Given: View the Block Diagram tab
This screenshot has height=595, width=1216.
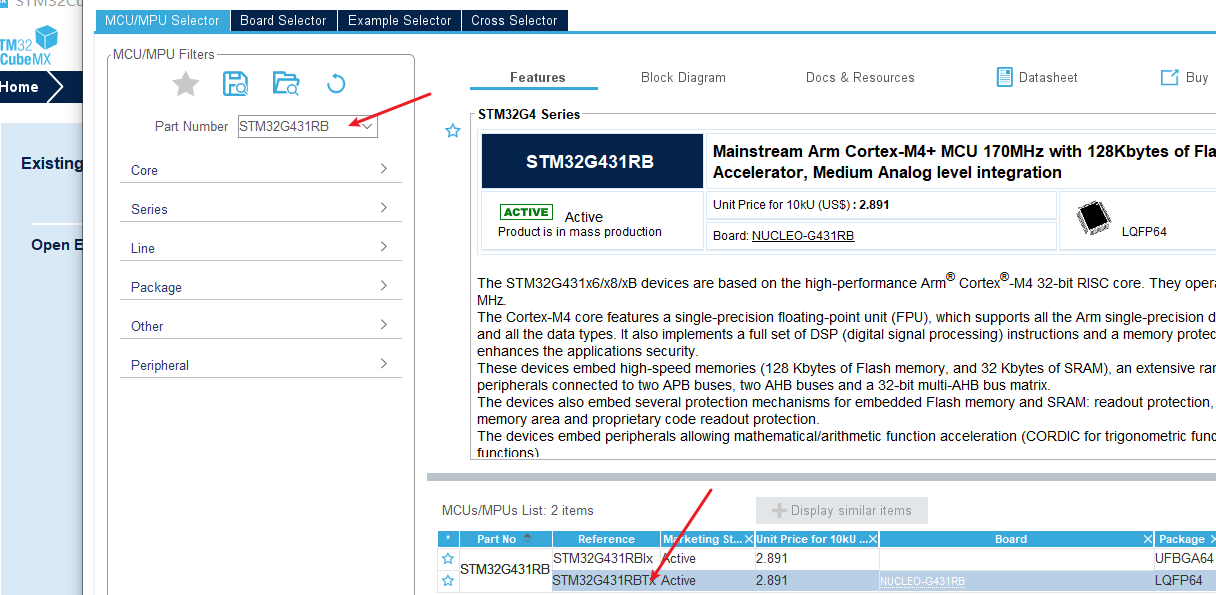Looking at the screenshot, I should (683, 77).
